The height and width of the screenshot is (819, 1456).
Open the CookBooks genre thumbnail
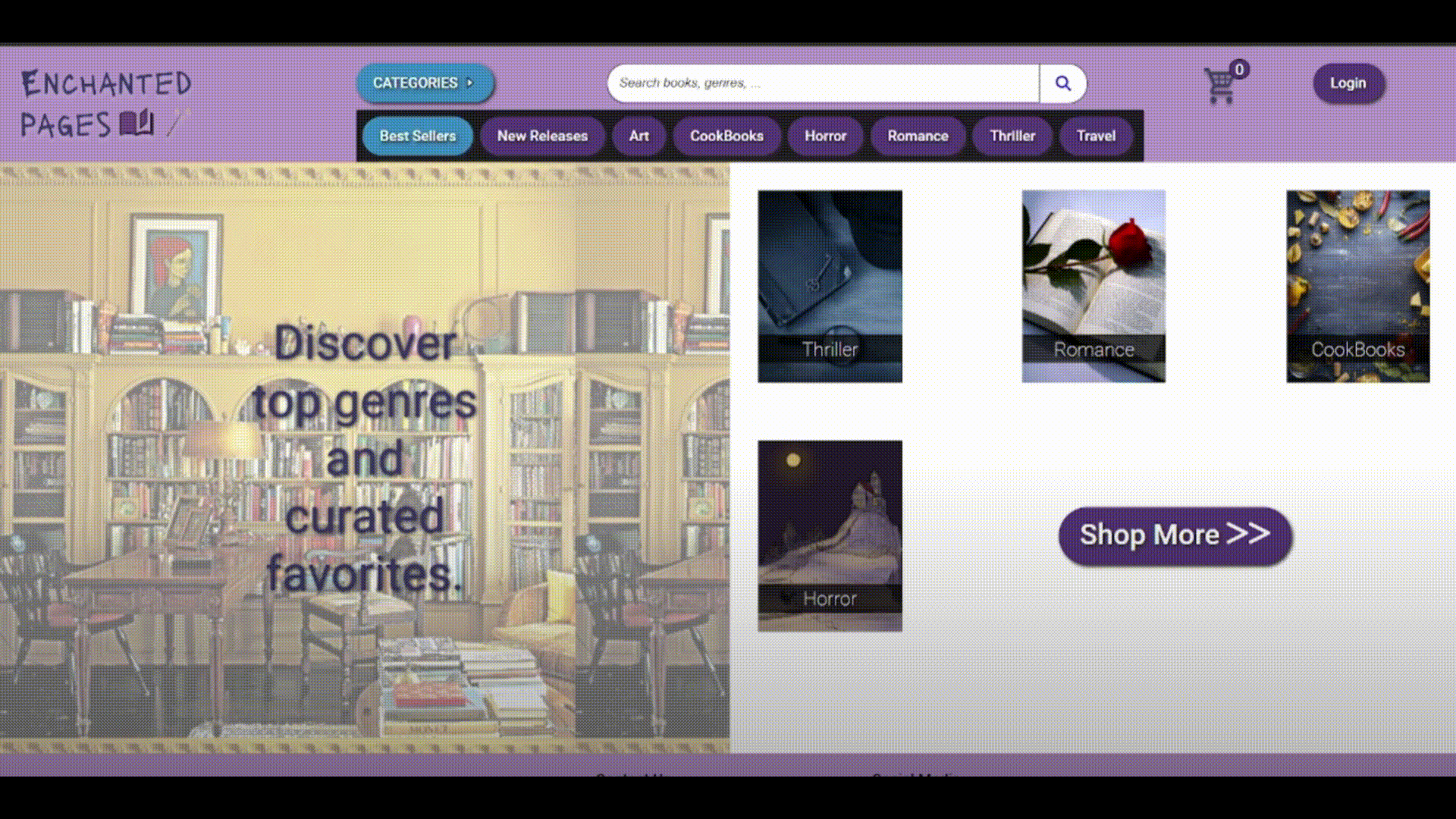1357,286
